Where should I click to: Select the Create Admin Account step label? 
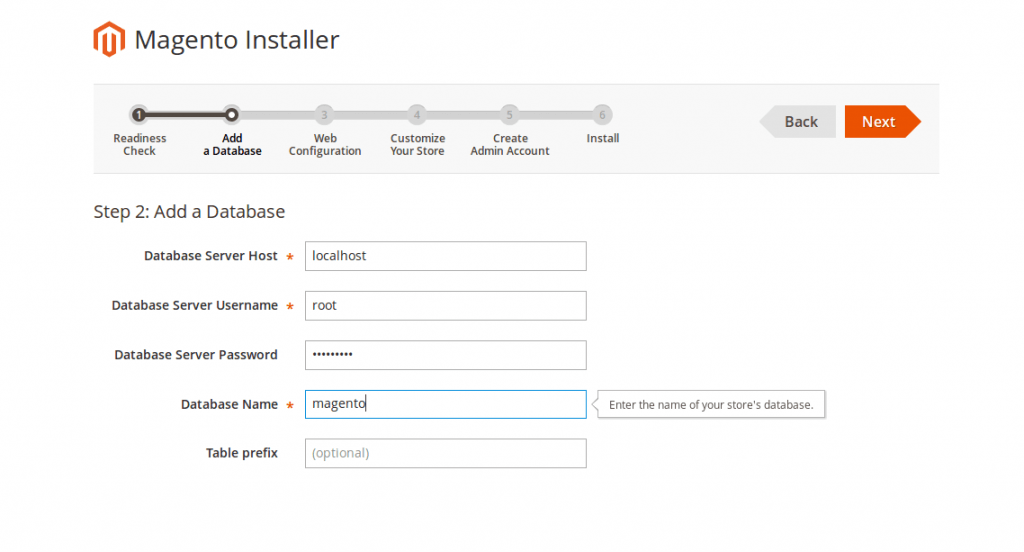tap(510, 145)
